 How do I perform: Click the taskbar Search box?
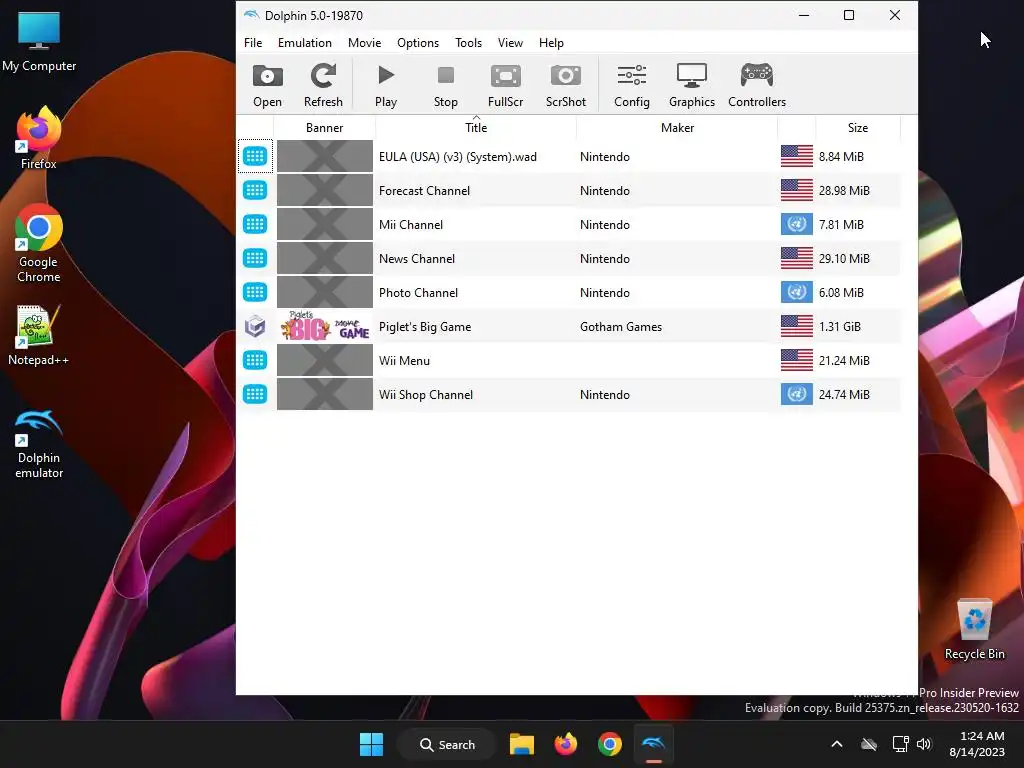[447, 744]
